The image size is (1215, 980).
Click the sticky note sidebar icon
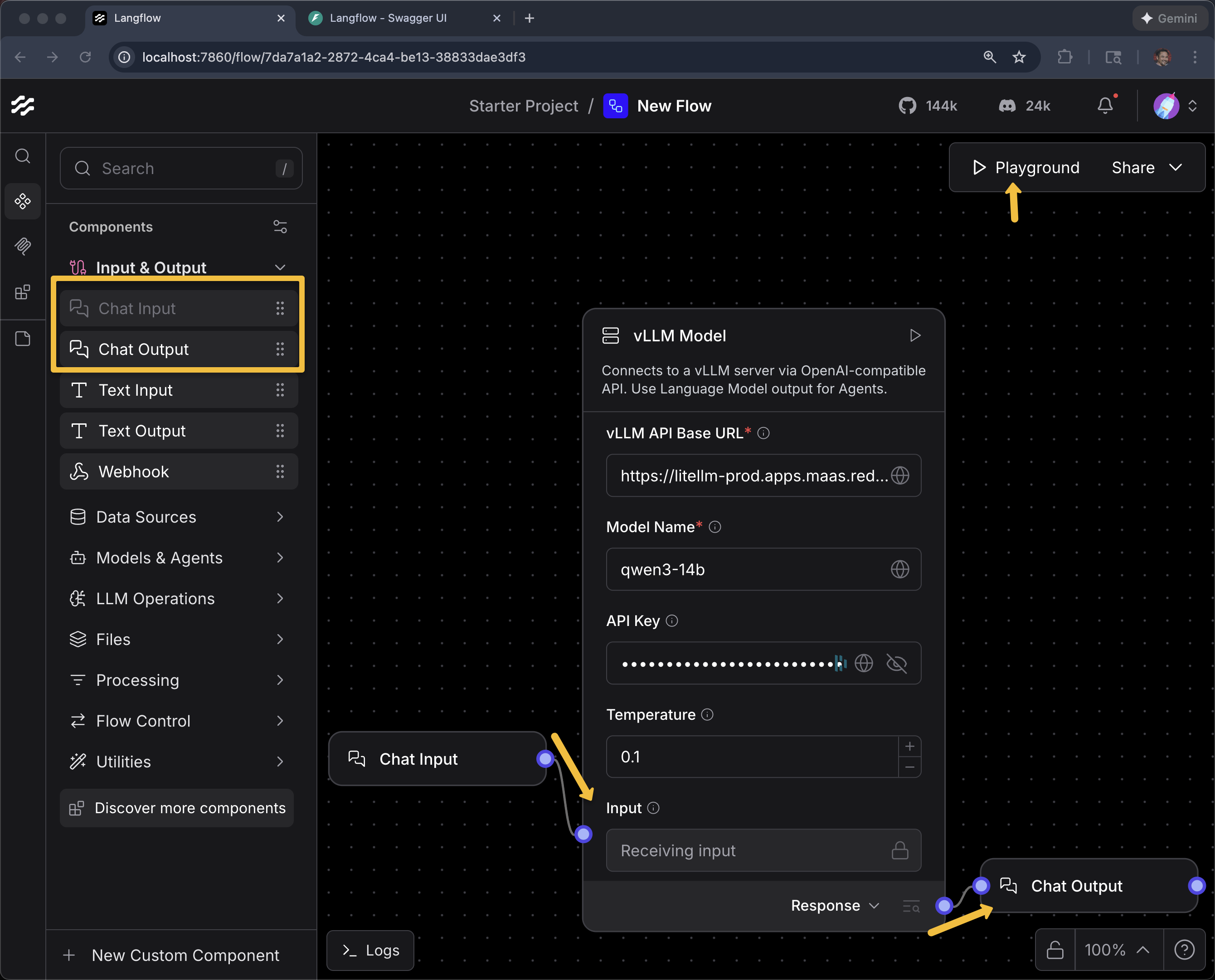(x=23, y=339)
